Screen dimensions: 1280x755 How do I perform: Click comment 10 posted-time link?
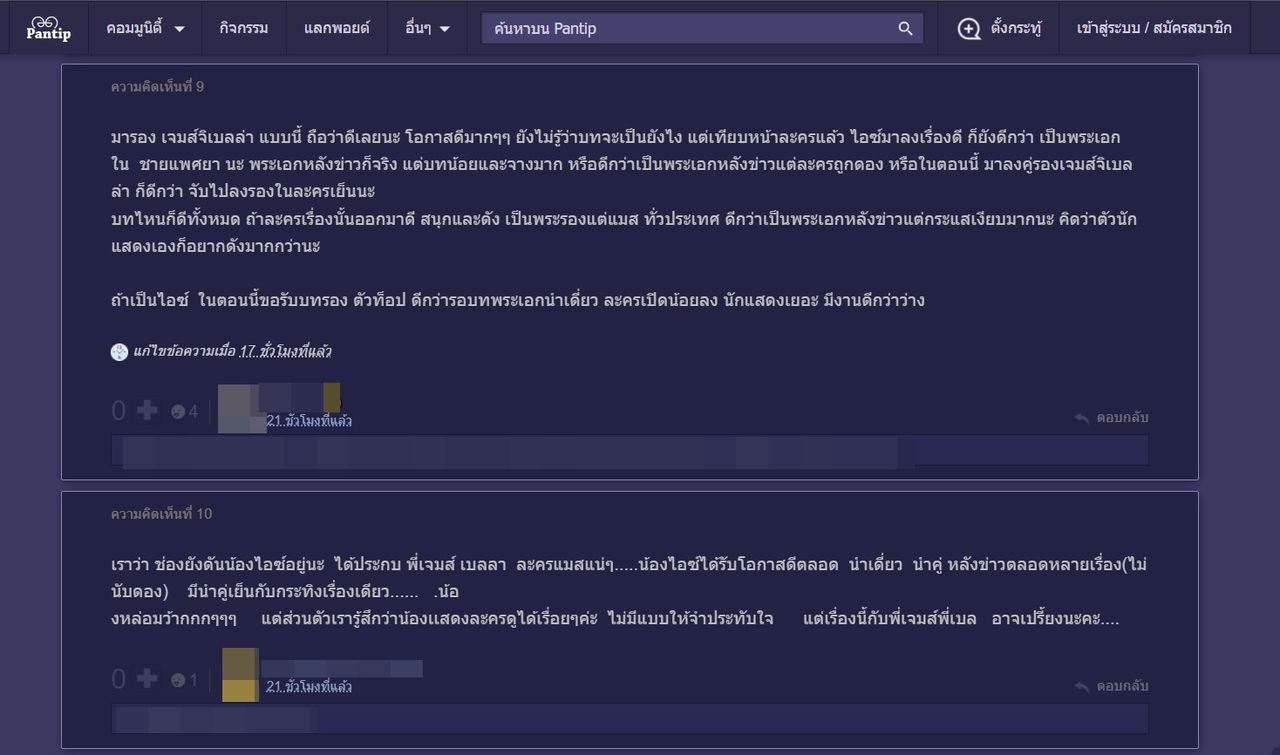pos(309,688)
